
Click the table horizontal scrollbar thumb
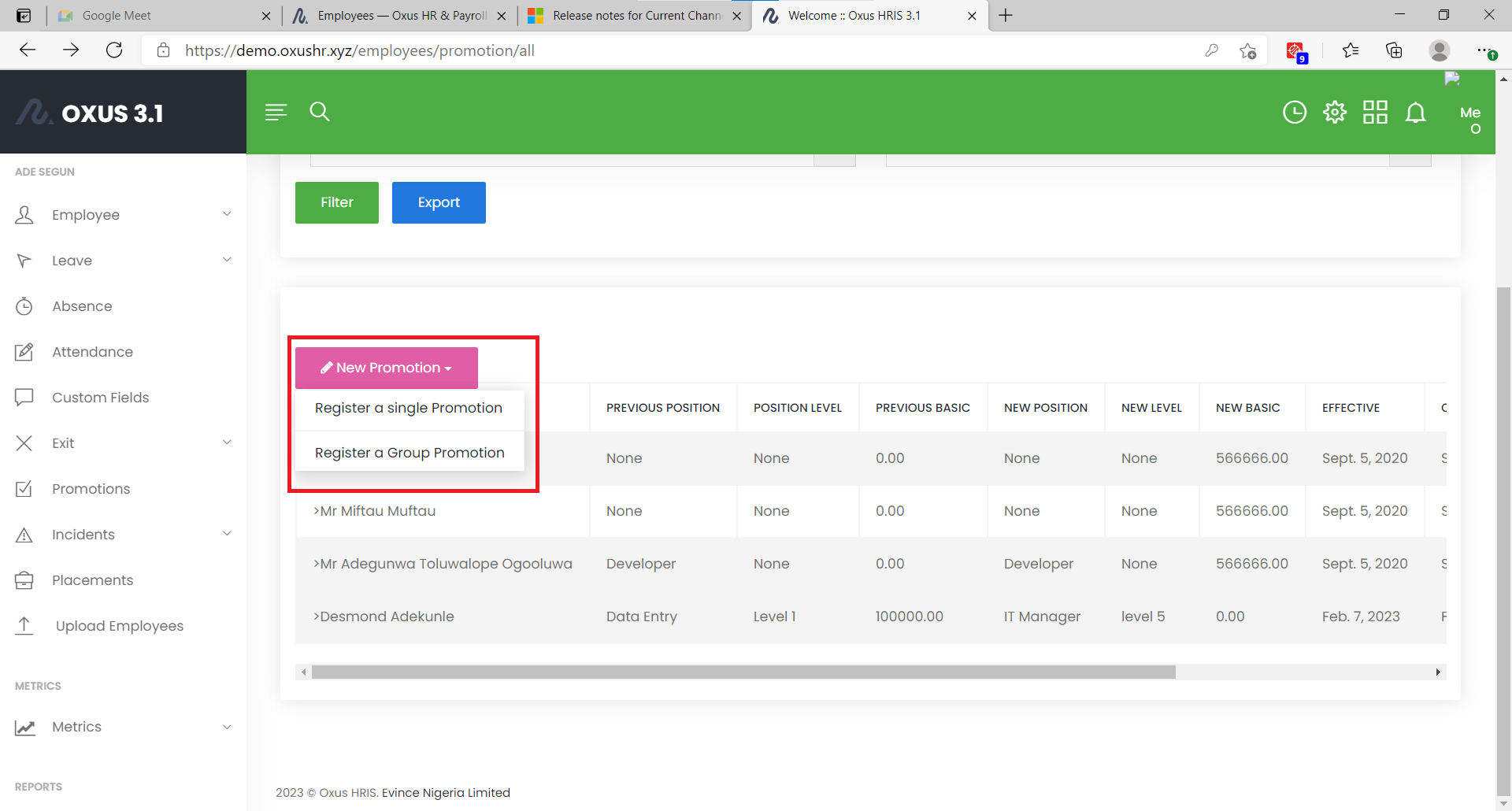[x=743, y=672]
